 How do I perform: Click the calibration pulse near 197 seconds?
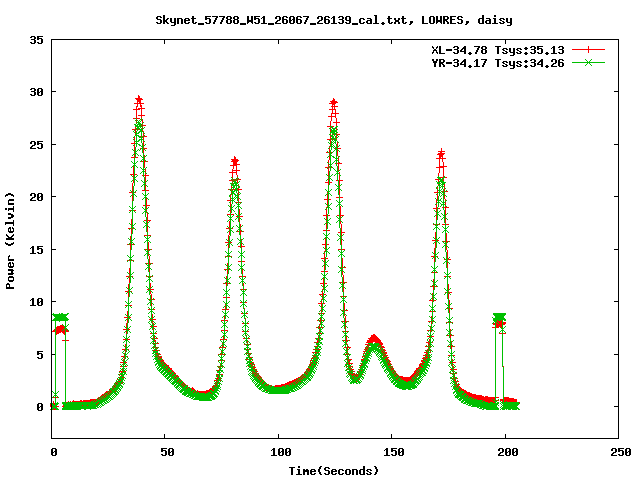pyautogui.click(x=499, y=320)
